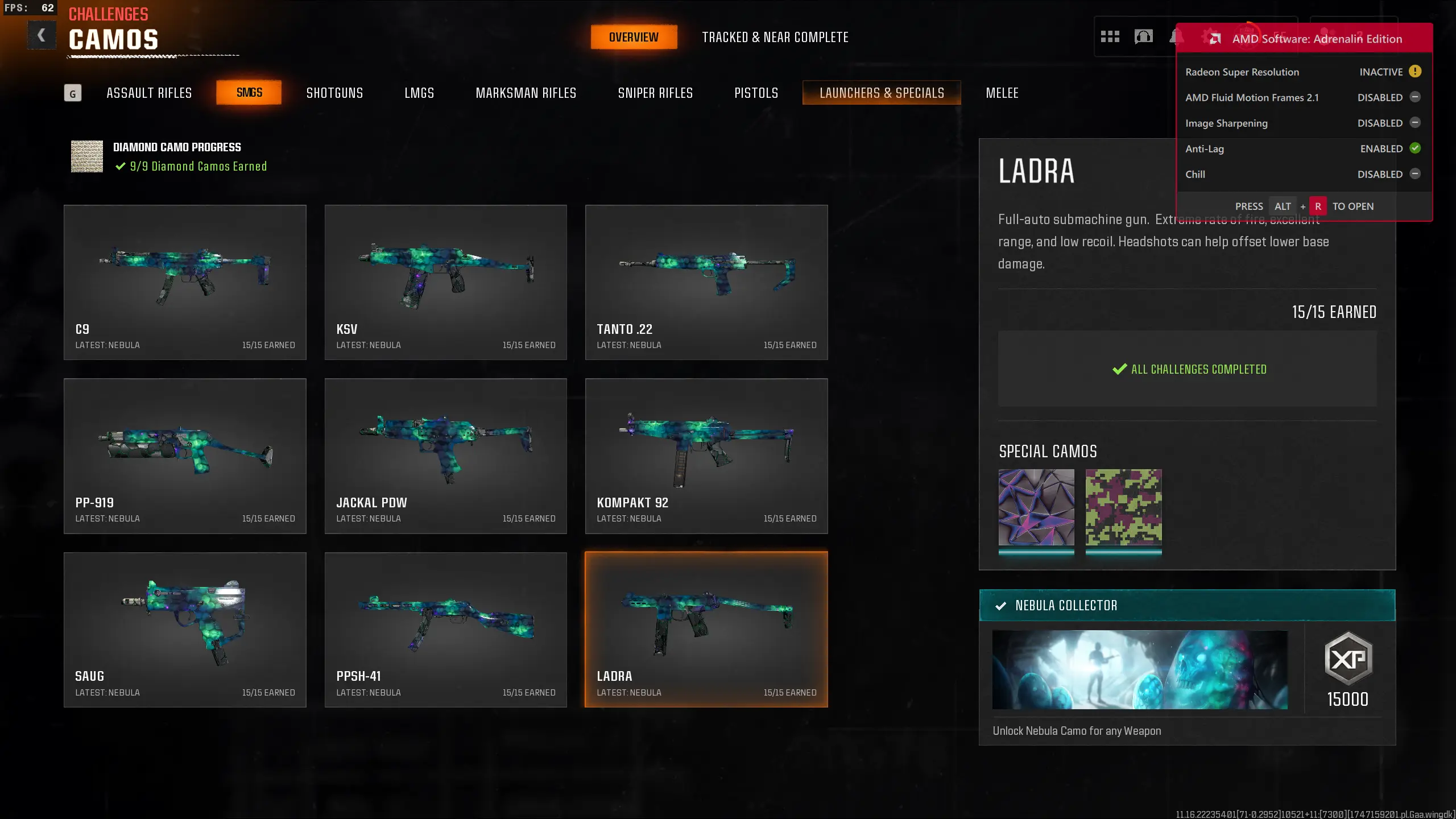
Task: Click the XP reward hexagon icon
Action: 1348,659
